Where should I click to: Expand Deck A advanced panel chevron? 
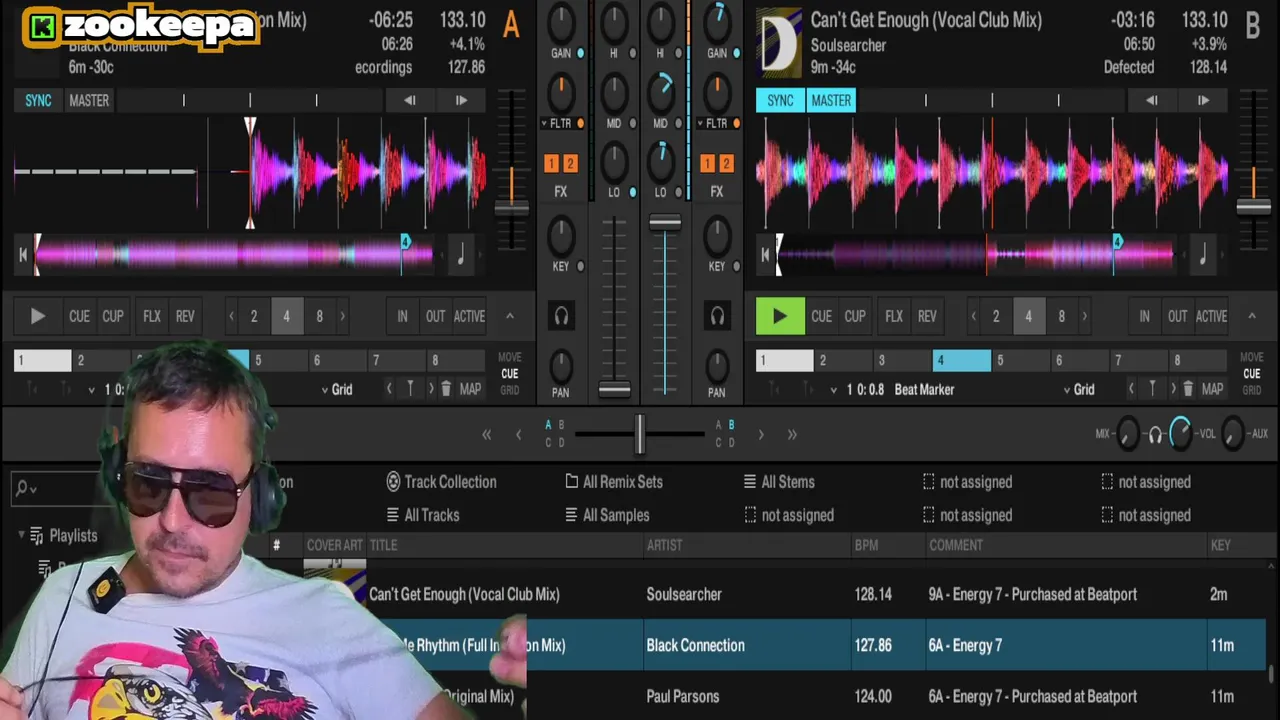tap(509, 316)
